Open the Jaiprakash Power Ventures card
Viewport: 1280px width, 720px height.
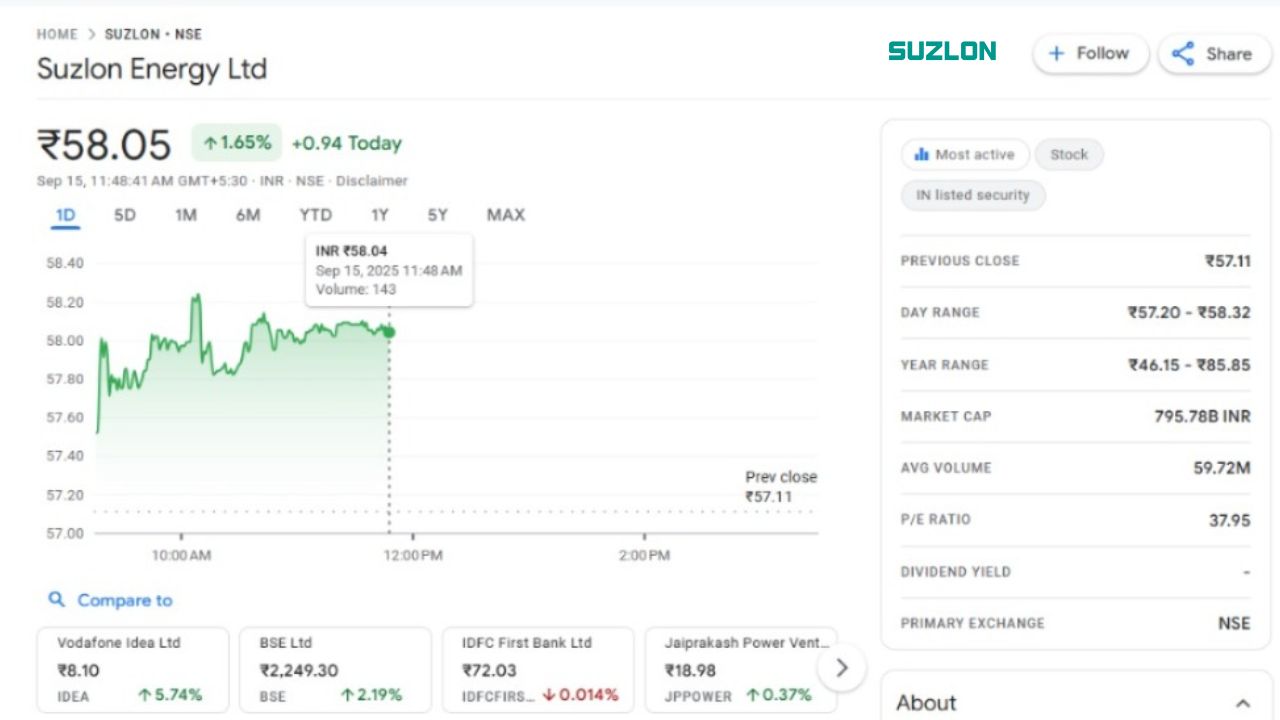[740, 669]
